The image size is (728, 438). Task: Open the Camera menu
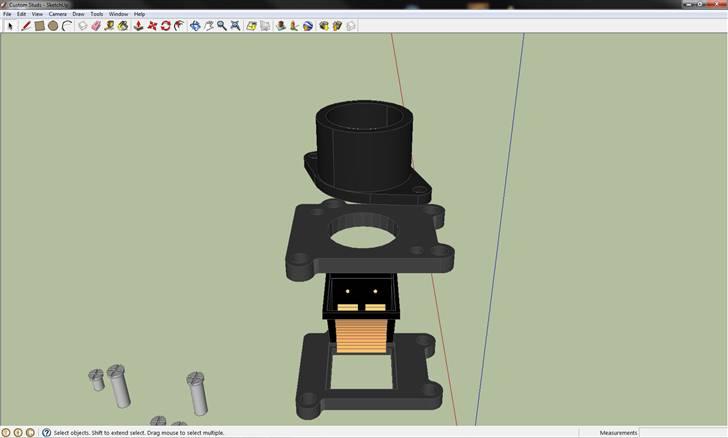pos(58,15)
